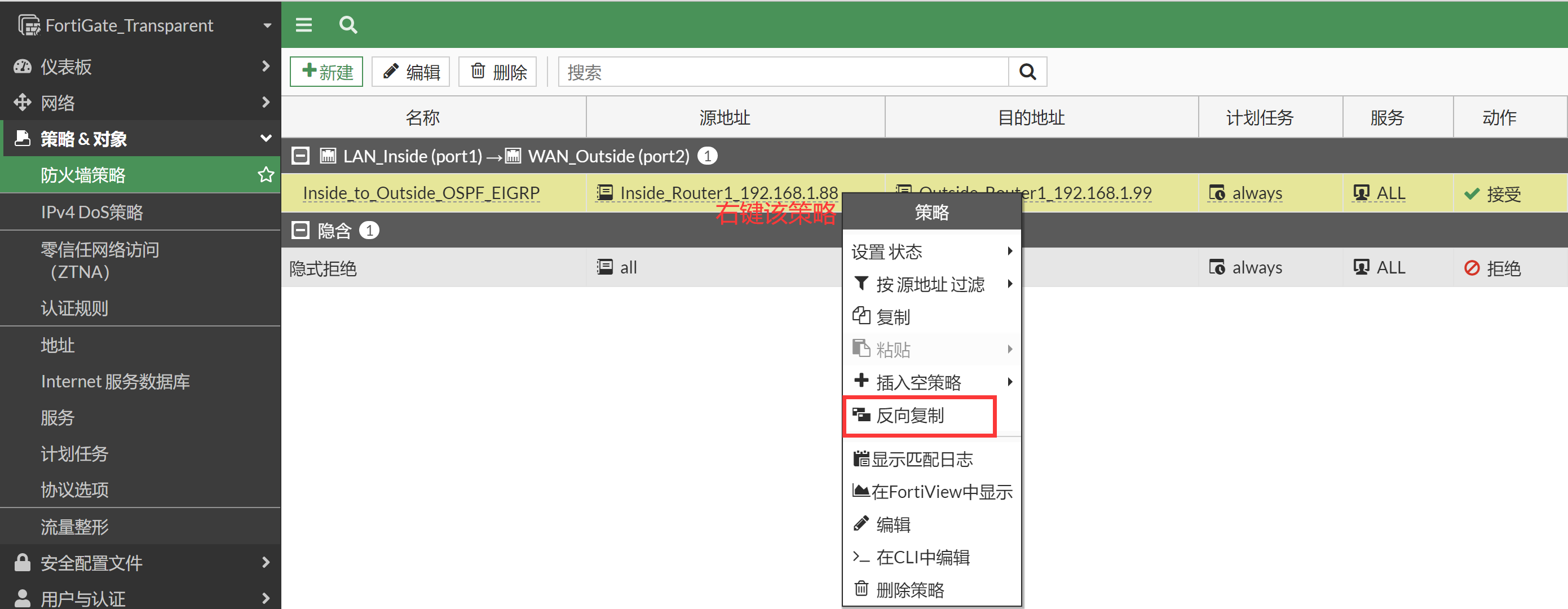Image resolution: width=1568 pixels, height=609 pixels.
Task: Choose 复制 in the context menu
Action: (x=893, y=317)
